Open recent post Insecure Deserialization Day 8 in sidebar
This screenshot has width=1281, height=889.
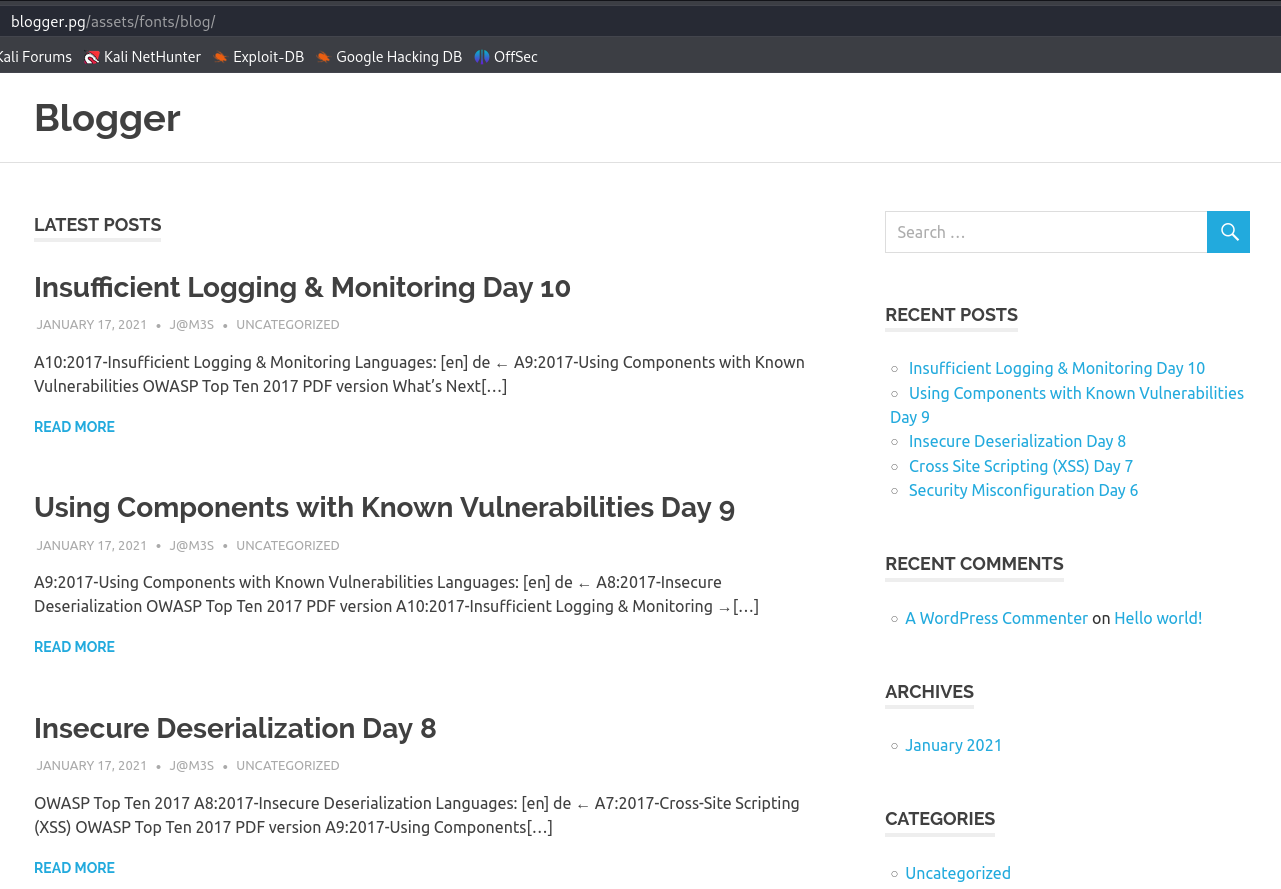coord(1017,441)
